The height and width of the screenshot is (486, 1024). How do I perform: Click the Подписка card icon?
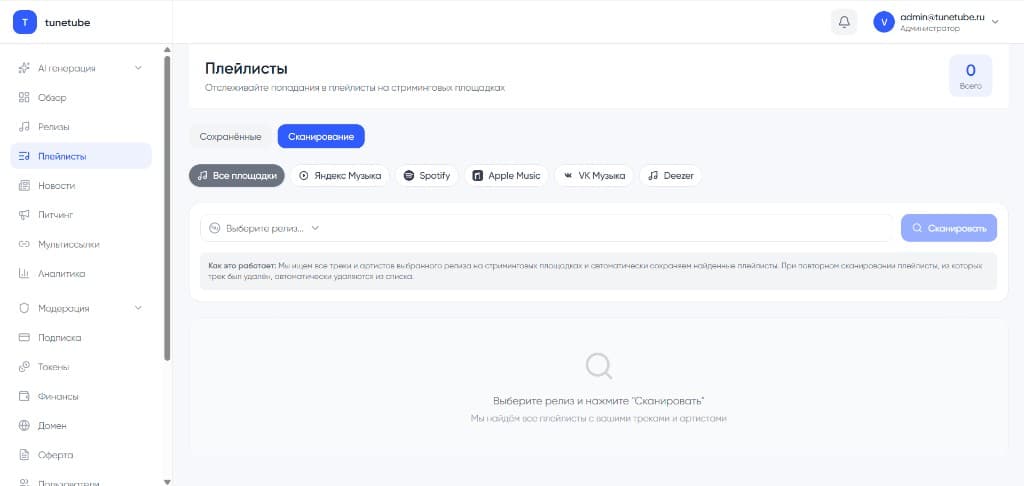24,338
